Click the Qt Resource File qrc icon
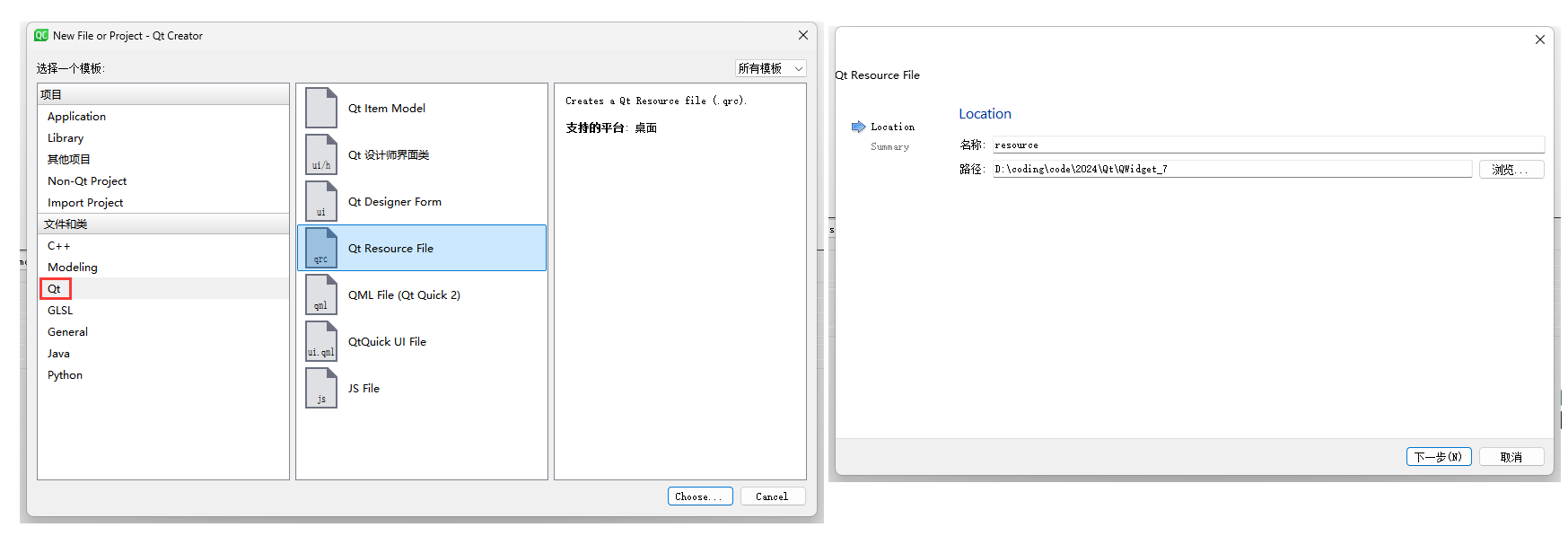 (321, 248)
